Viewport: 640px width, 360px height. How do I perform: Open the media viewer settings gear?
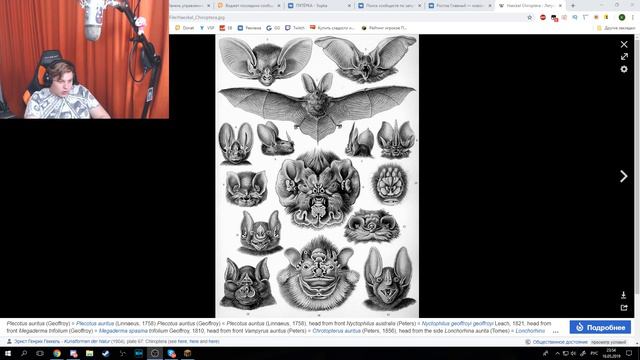[x=624, y=69]
